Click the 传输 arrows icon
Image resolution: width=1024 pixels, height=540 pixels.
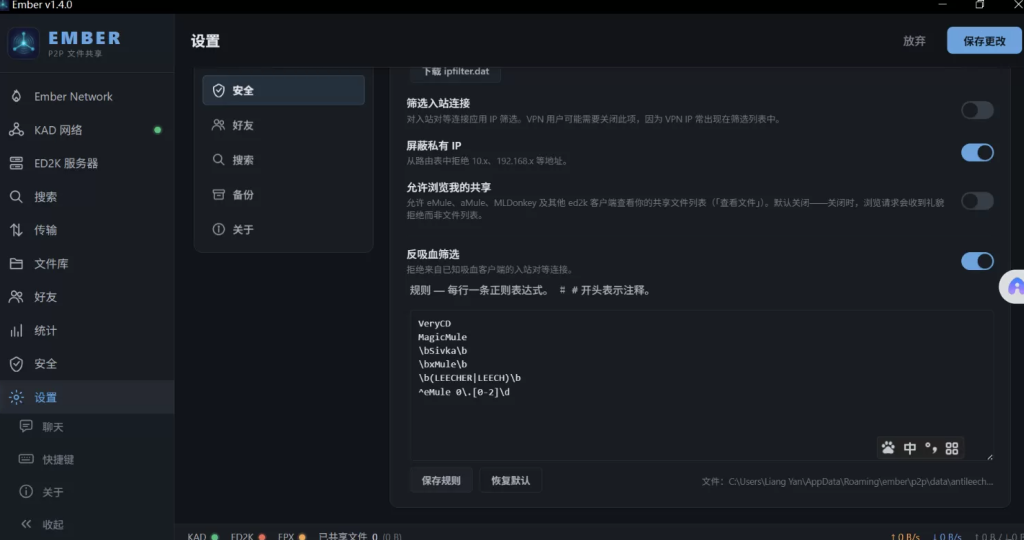[x=16, y=230]
